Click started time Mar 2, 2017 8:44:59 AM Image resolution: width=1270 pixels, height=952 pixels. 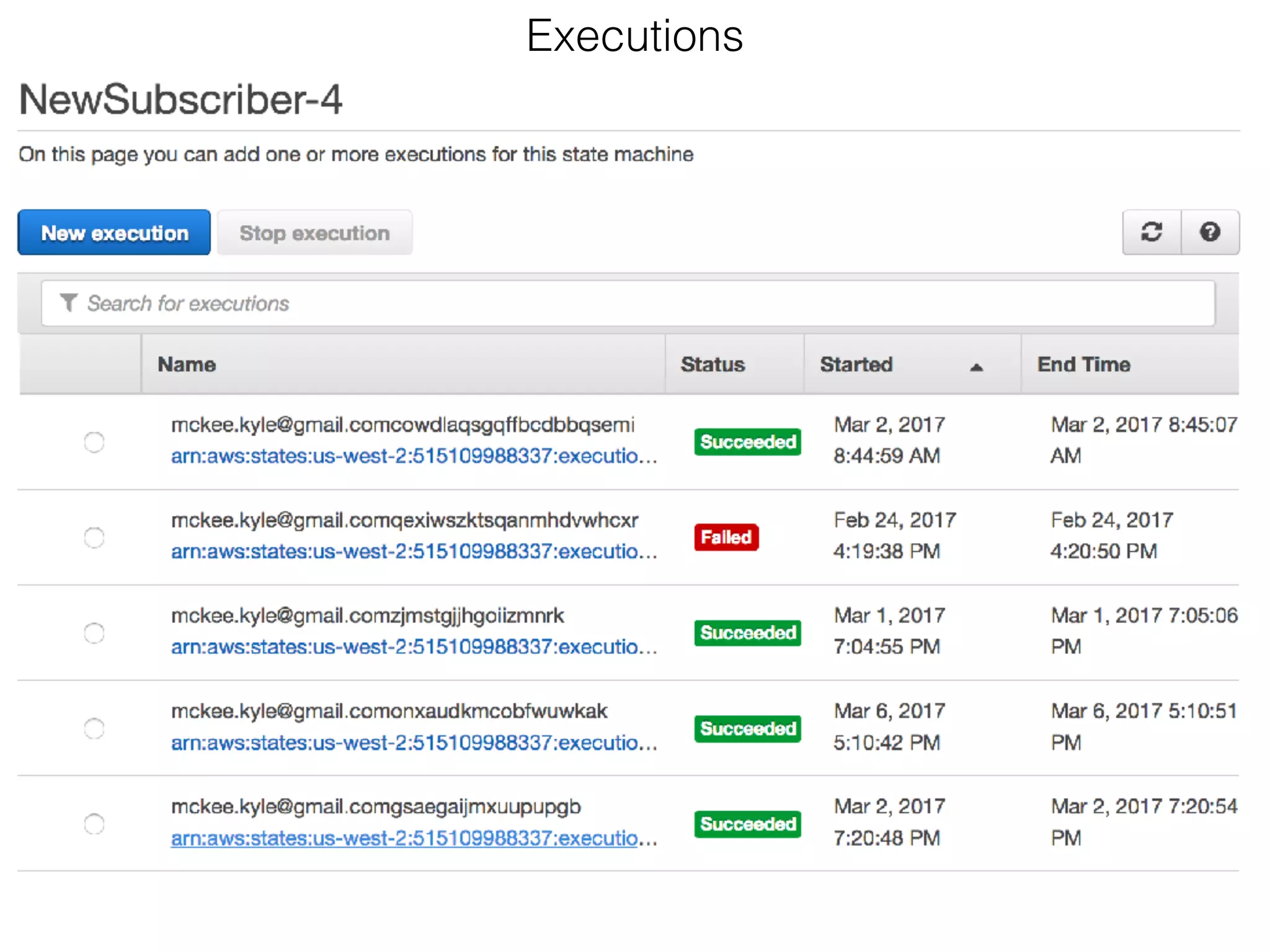pos(889,440)
